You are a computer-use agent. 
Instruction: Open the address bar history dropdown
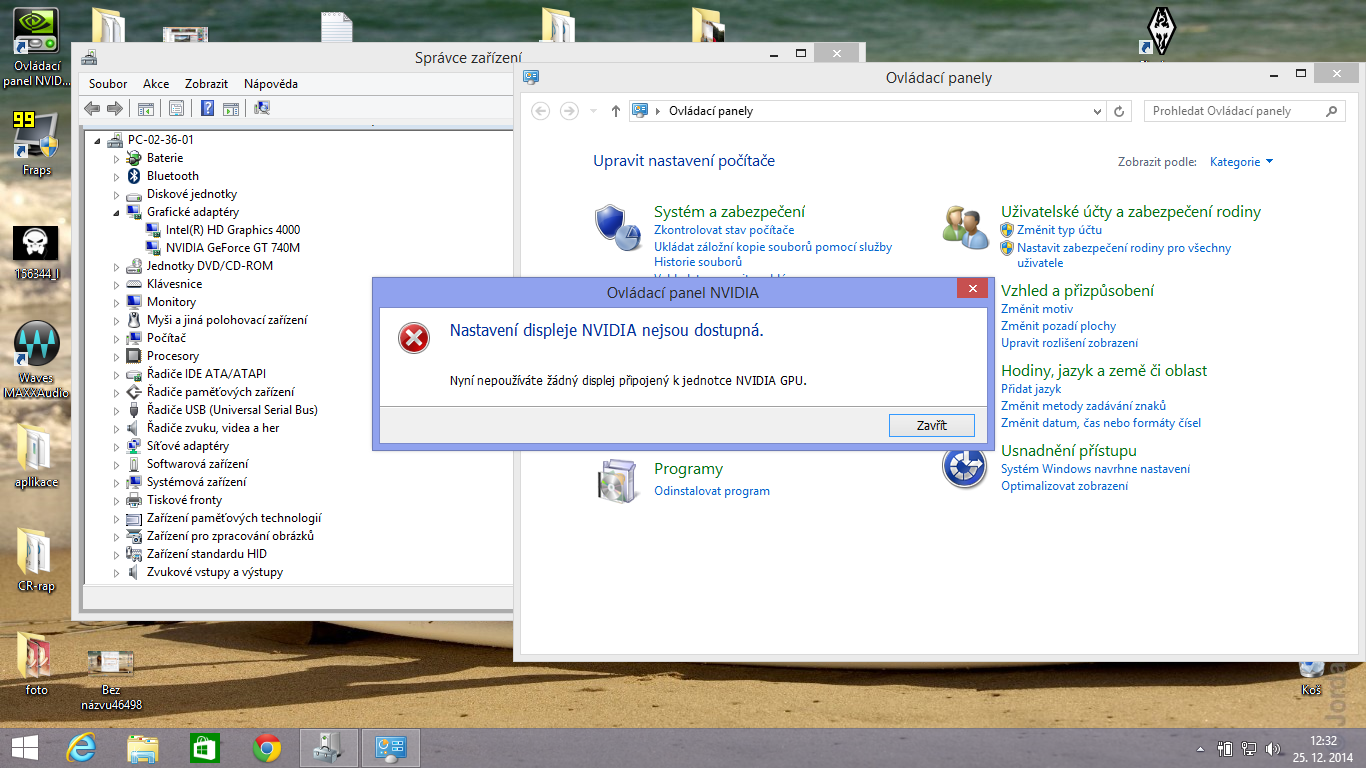(x=1097, y=111)
